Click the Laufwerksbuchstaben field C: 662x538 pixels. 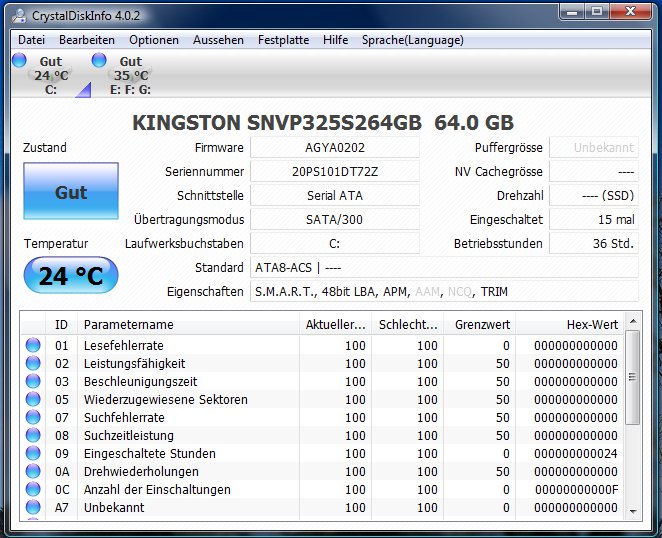[x=335, y=244]
